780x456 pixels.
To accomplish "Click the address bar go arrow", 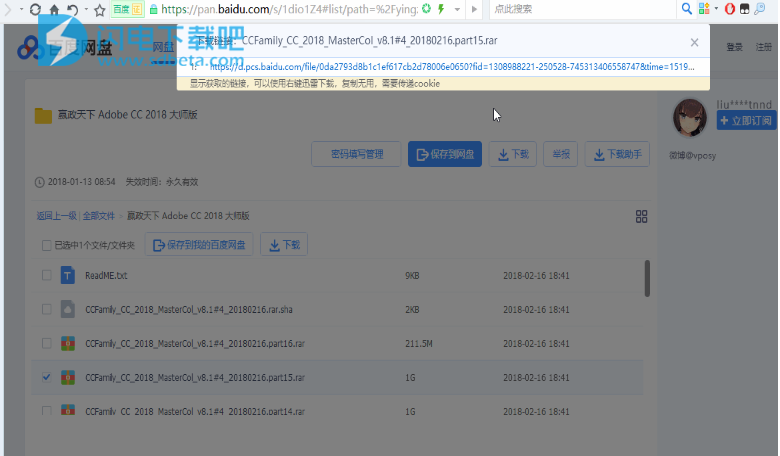I will [474, 9].
